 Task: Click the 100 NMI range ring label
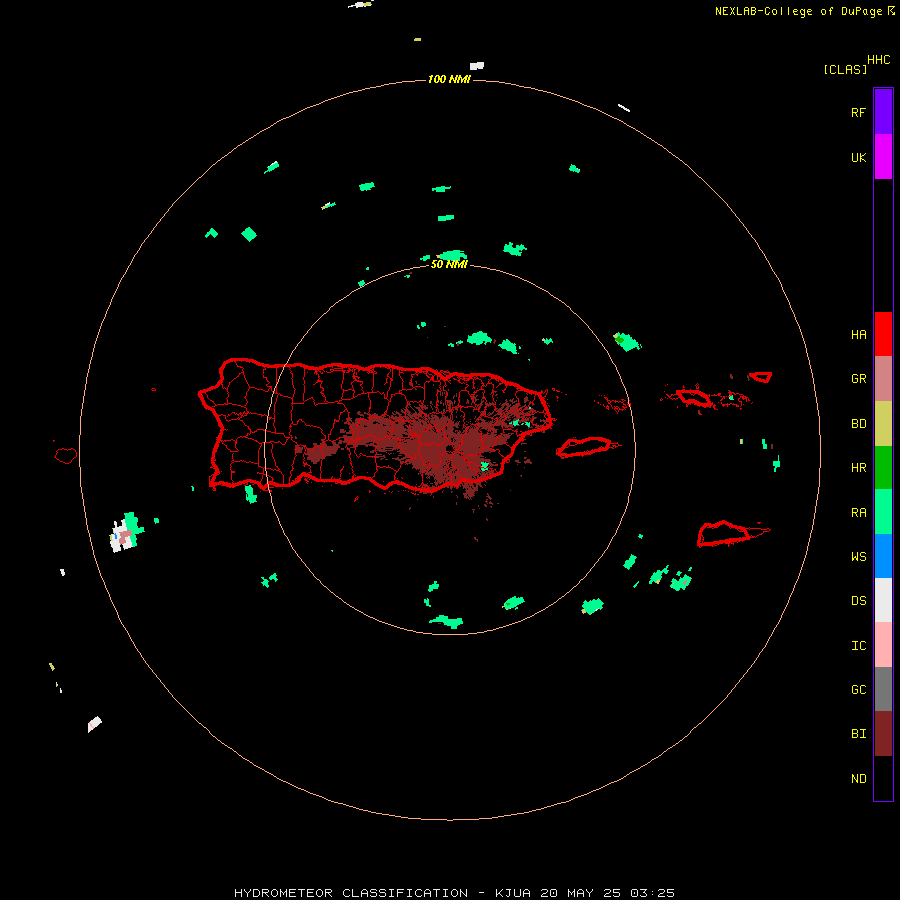(x=449, y=79)
